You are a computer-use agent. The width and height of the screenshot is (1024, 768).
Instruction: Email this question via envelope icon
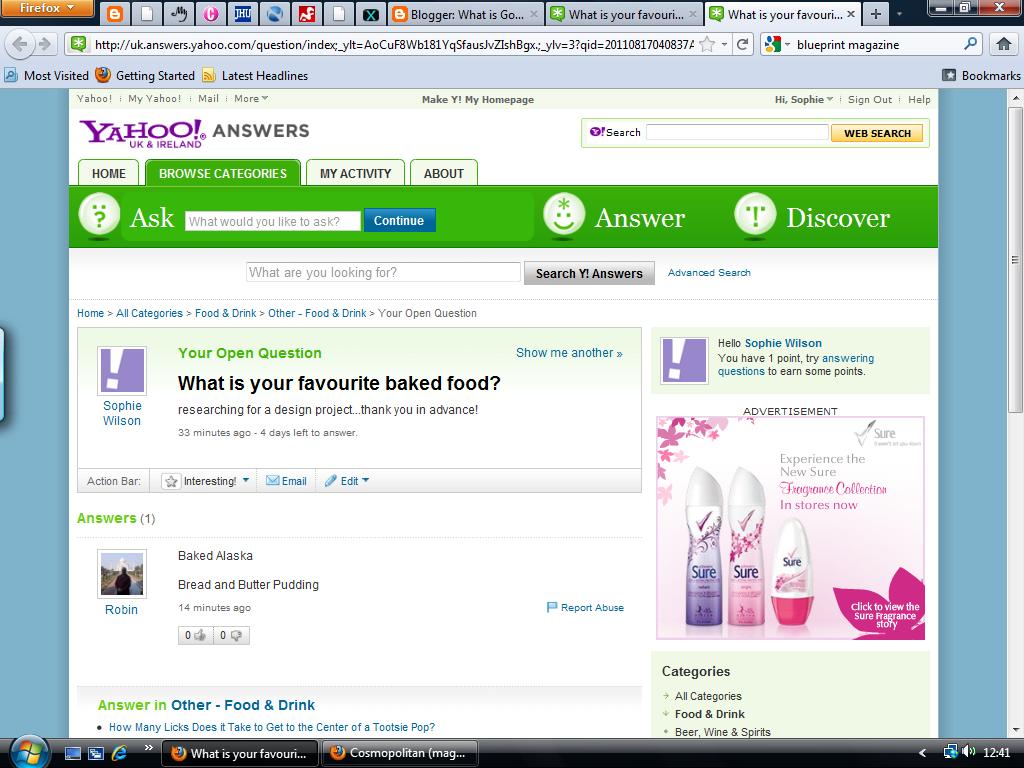pyautogui.click(x=272, y=481)
